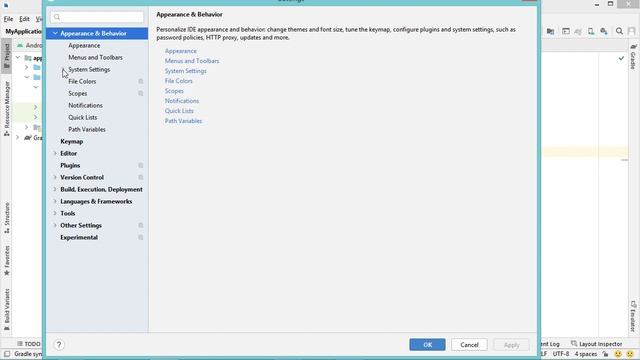
Task: Open Project Structure icon in Android Studio toolbar
Action: click(x=550, y=31)
